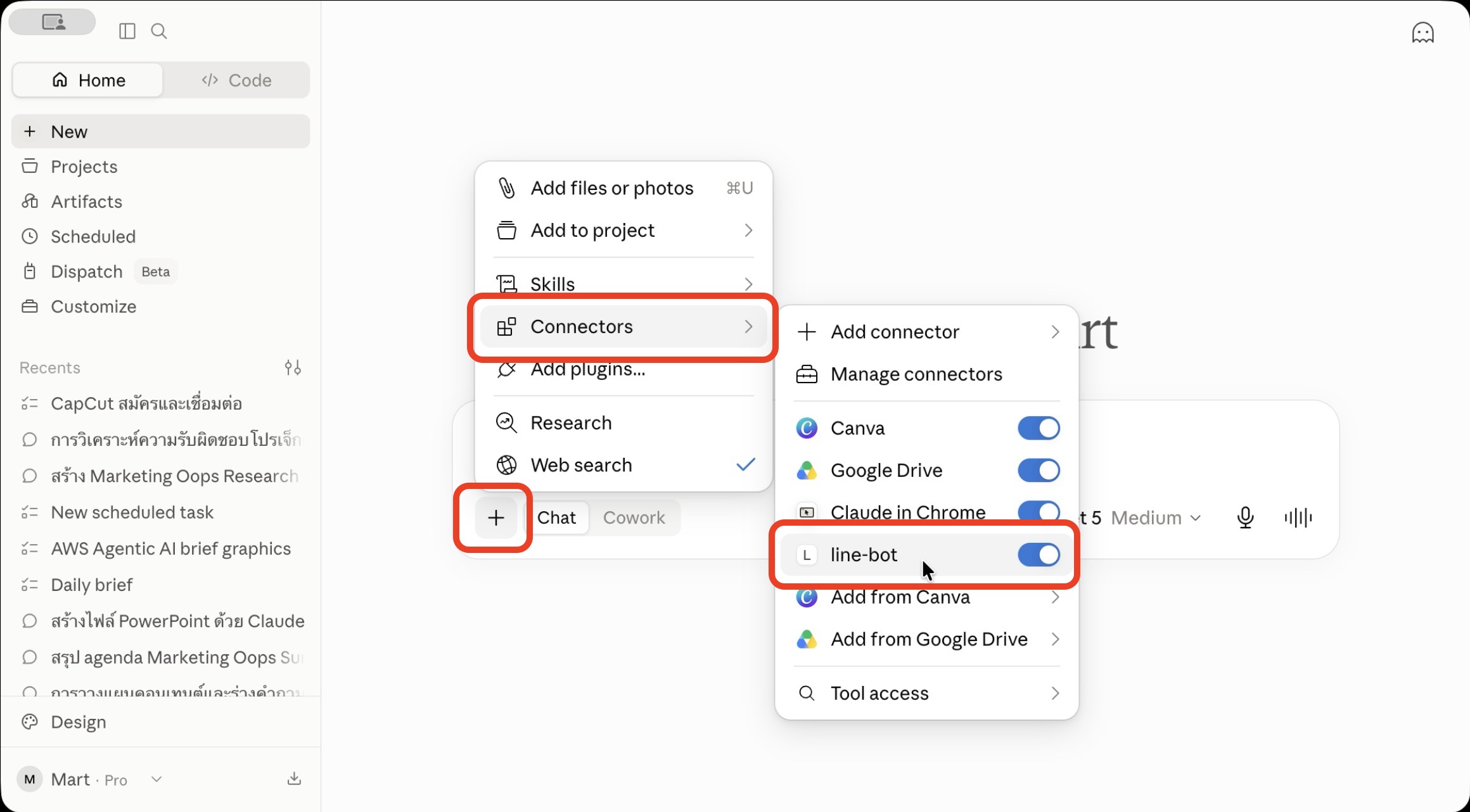This screenshot has height=812, width=1470.
Task: Select Add files or photos
Action: pos(623,188)
